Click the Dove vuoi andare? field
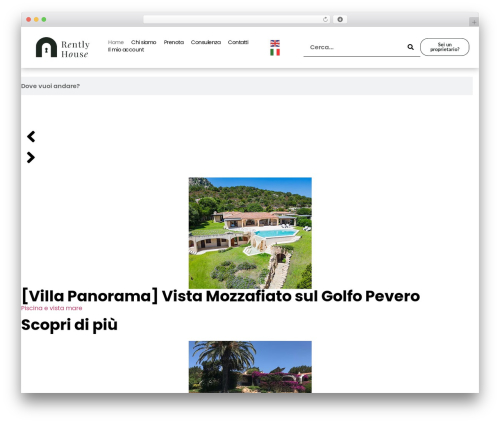 click(247, 86)
